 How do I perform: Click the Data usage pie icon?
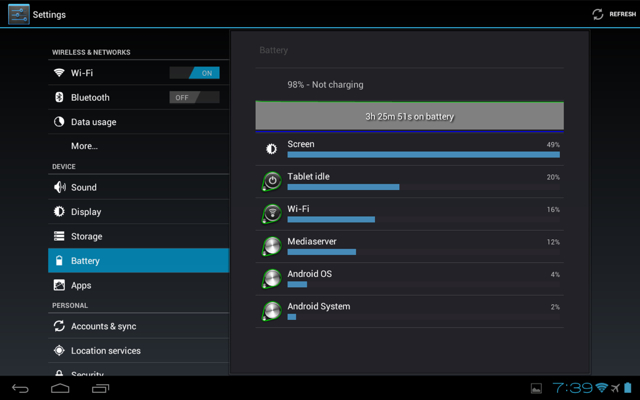click(59, 122)
